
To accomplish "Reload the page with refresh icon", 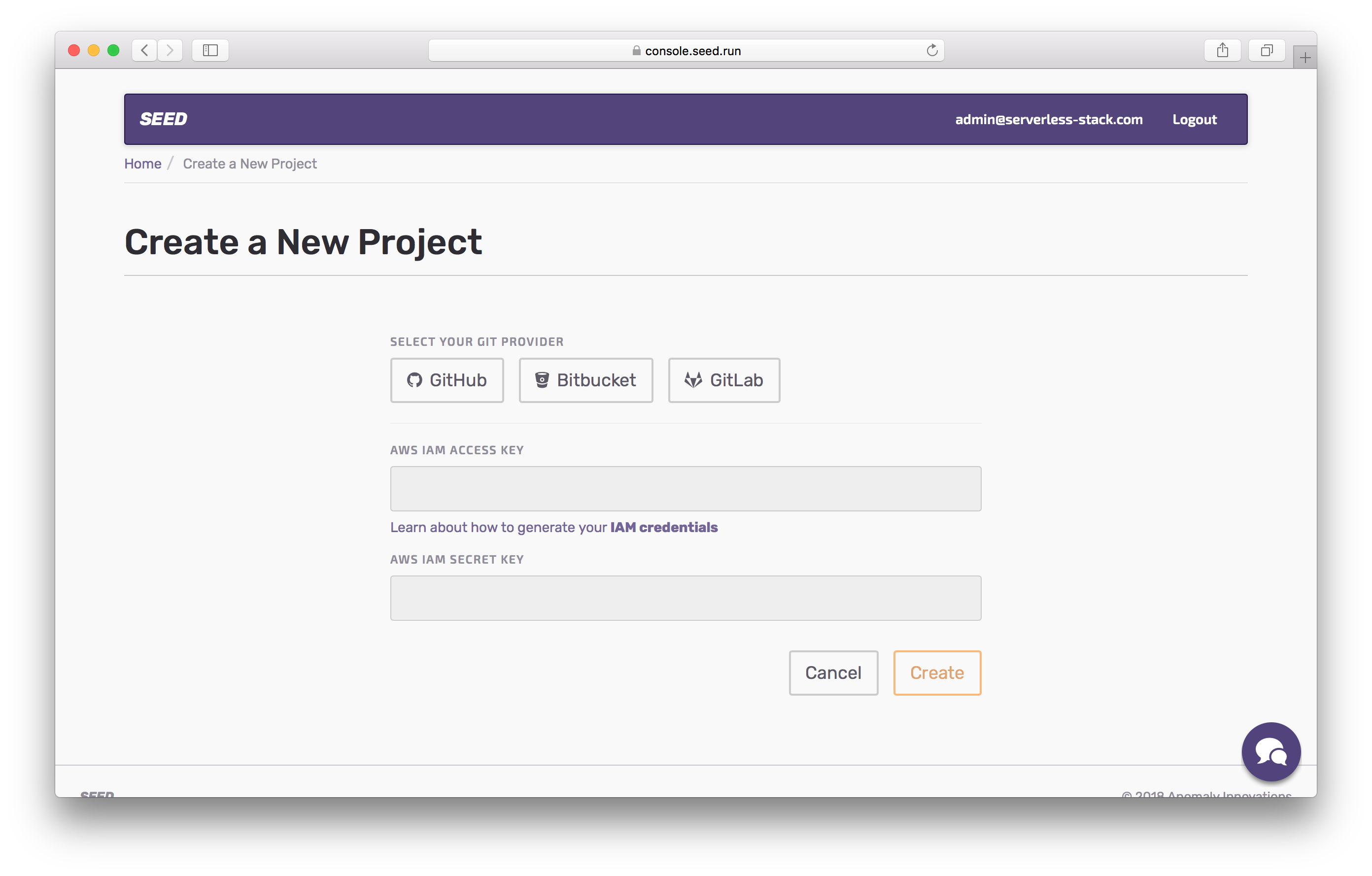I will (x=931, y=51).
